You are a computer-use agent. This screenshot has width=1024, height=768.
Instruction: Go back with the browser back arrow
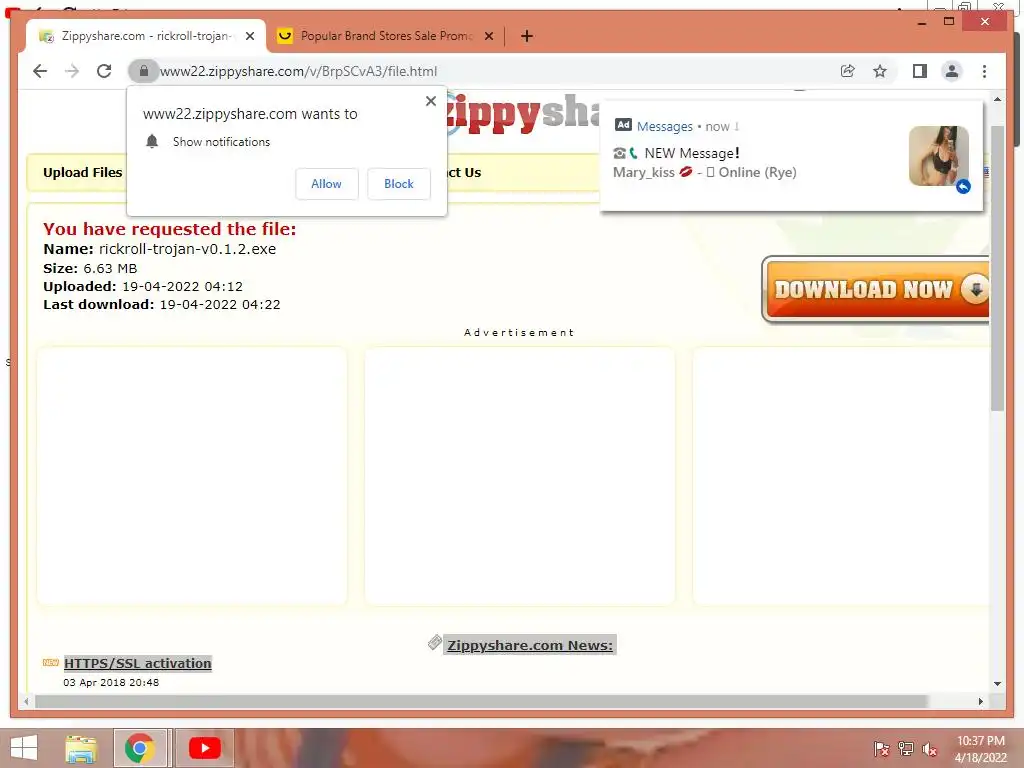(40, 71)
